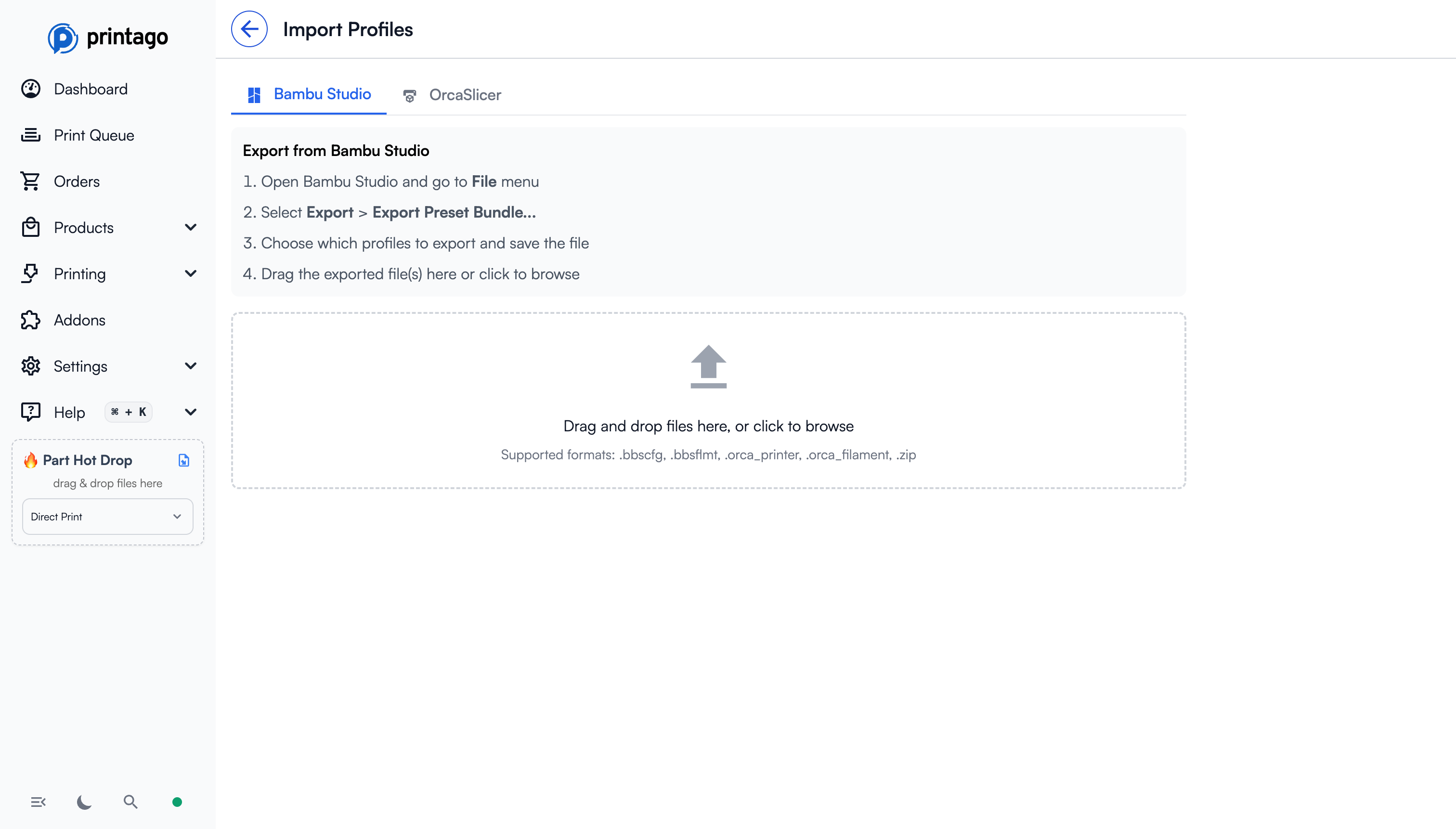The width and height of the screenshot is (1456, 829).
Task: Open the search icon at sidebar bottom
Action: tap(130, 801)
